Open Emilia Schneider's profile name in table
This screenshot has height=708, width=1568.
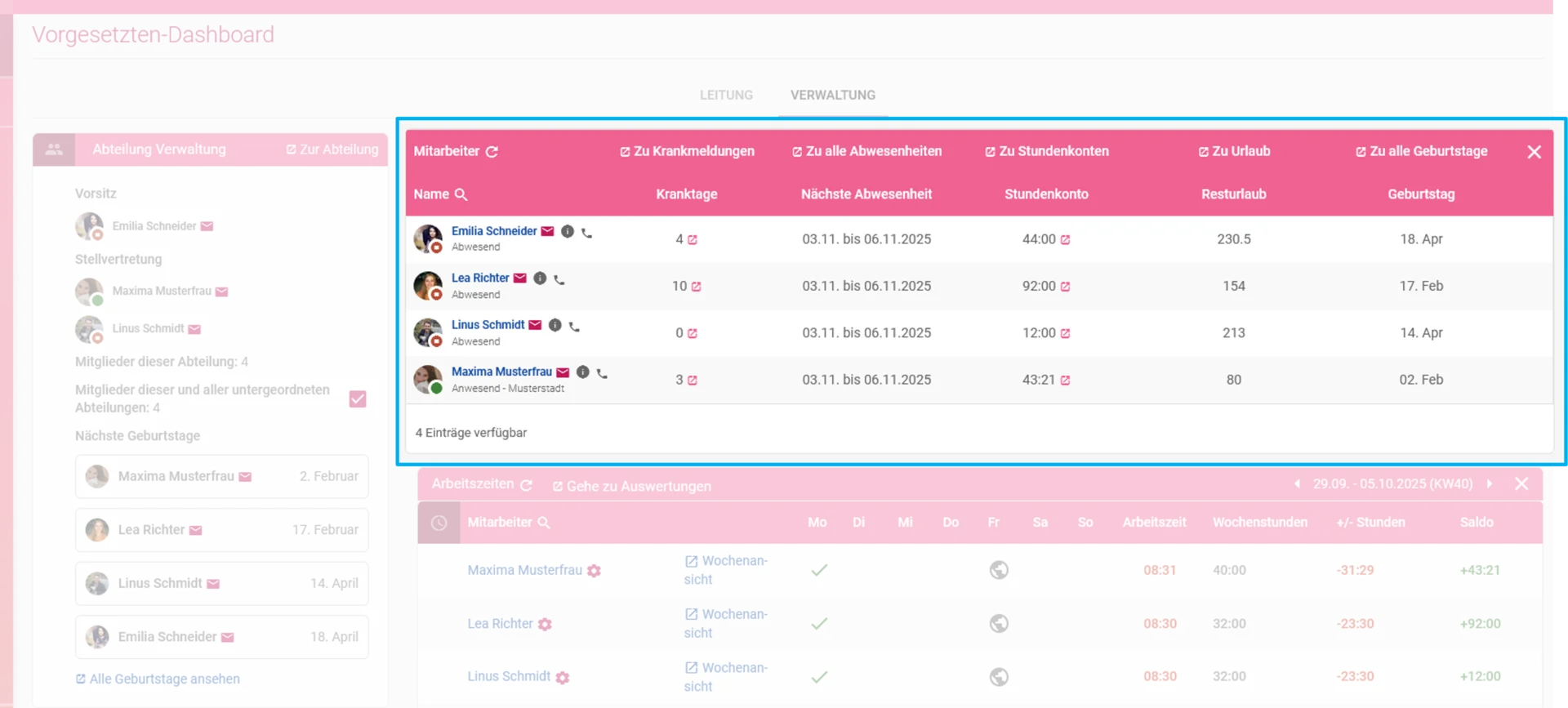(494, 231)
